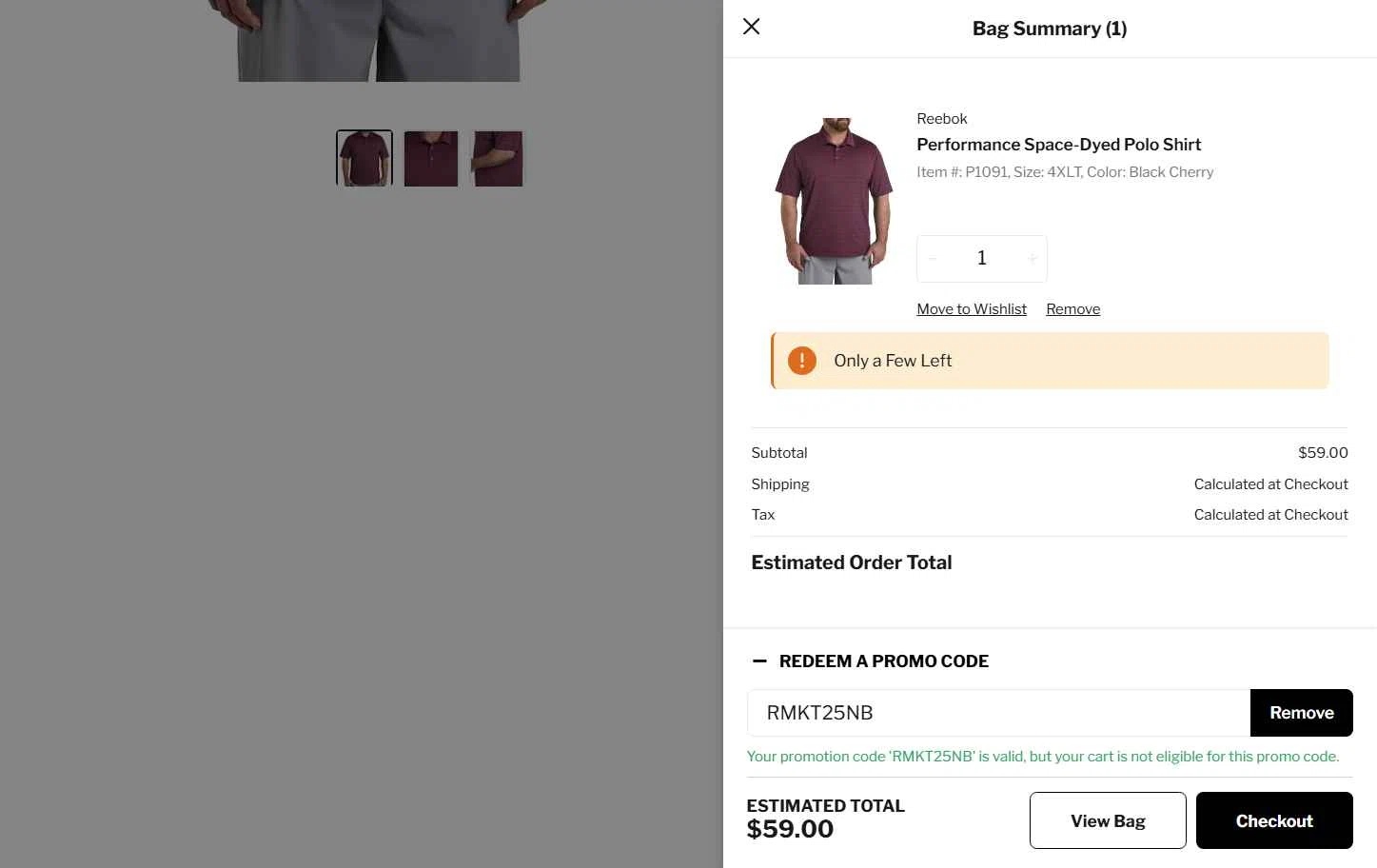Collapse the Redeem a Promo Code section
This screenshot has width=1377, height=868.
click(759, 661)
